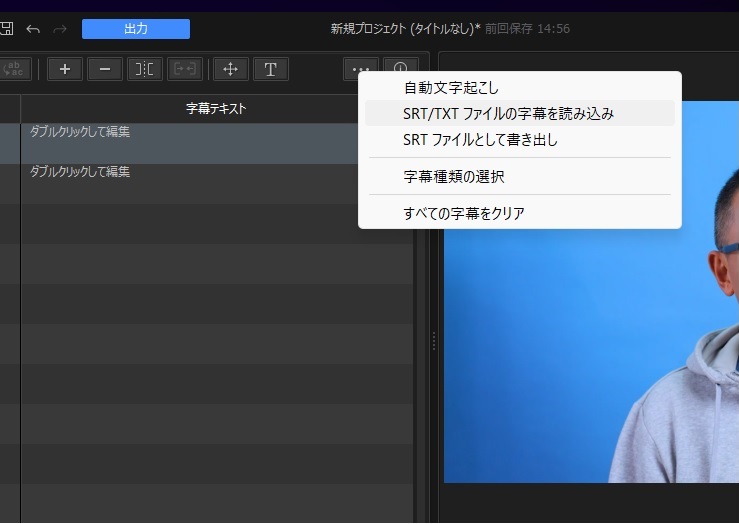Select second ダブルクリックして編集 subtitle row
The height and width of the screenshot is (524, 739).
click(x=189, y=184)
